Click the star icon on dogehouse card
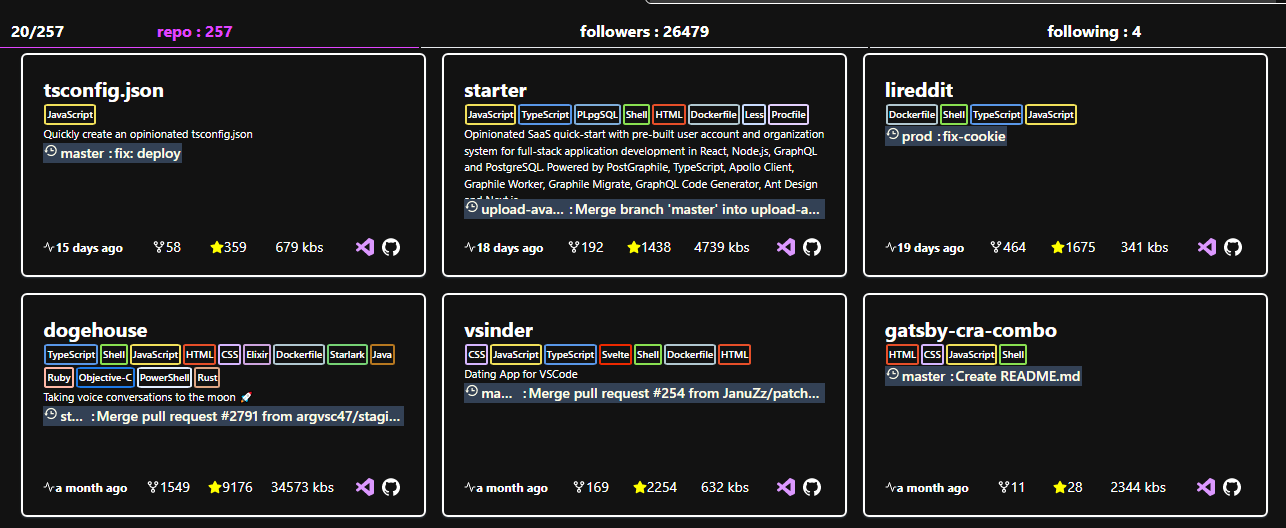Screen dimensions: 1286x528 pyautogui.click(x=215, y=488)
